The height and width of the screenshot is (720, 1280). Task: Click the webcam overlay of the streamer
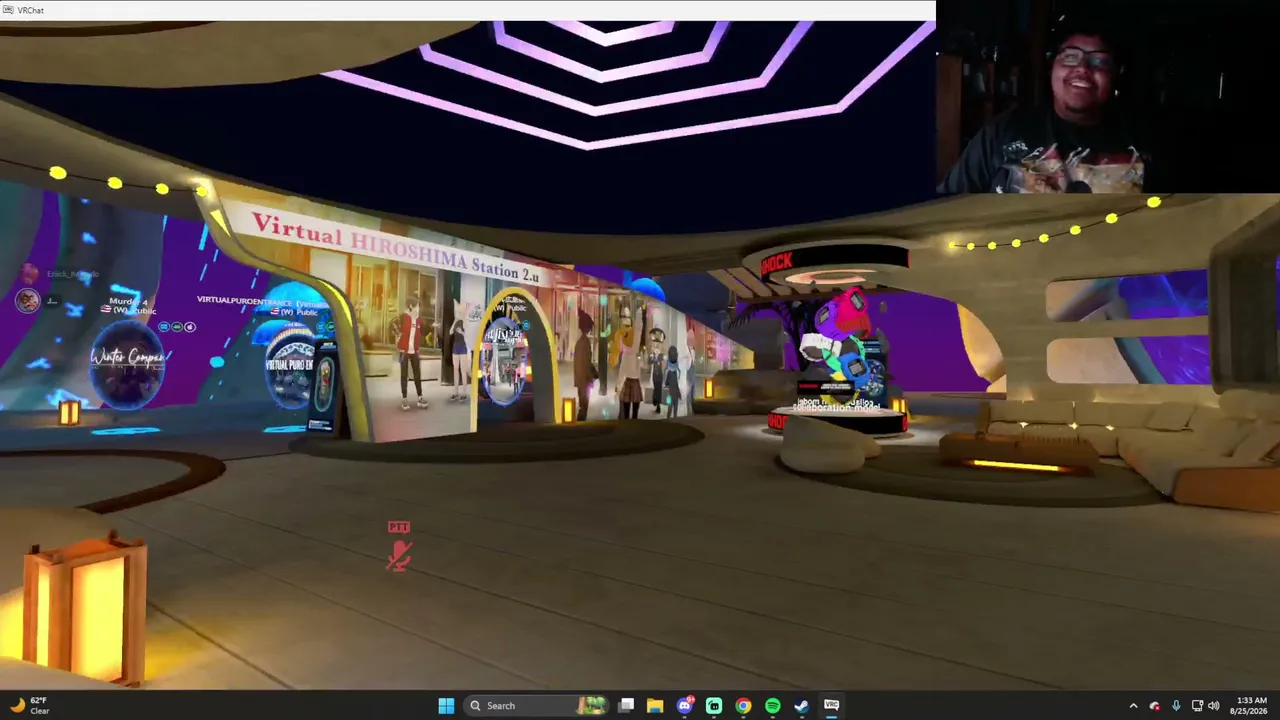click(x=1108, y=96)
